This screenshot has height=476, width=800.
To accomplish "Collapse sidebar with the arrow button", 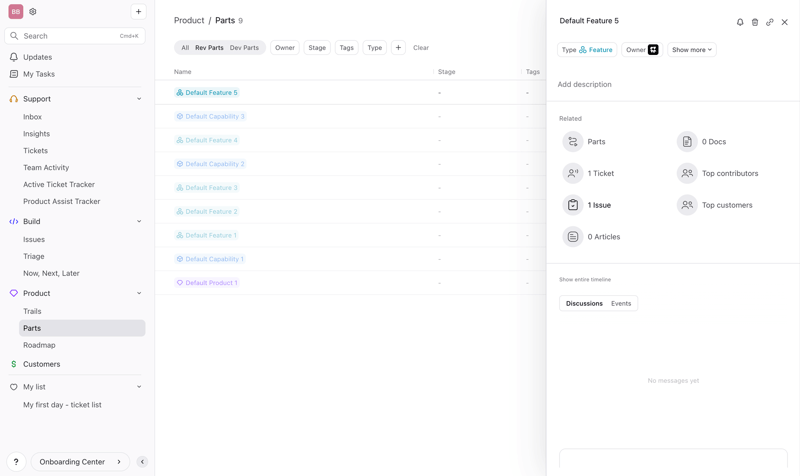I will tap(142, 462).
